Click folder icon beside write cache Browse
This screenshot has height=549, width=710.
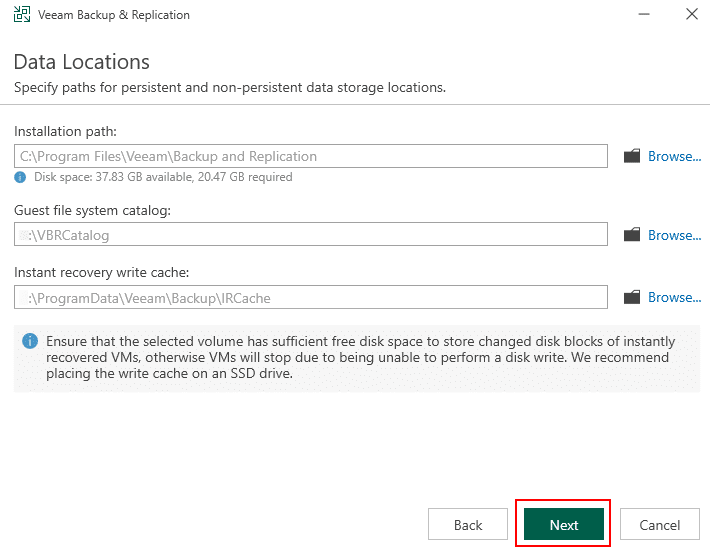[x=632, y=297]
